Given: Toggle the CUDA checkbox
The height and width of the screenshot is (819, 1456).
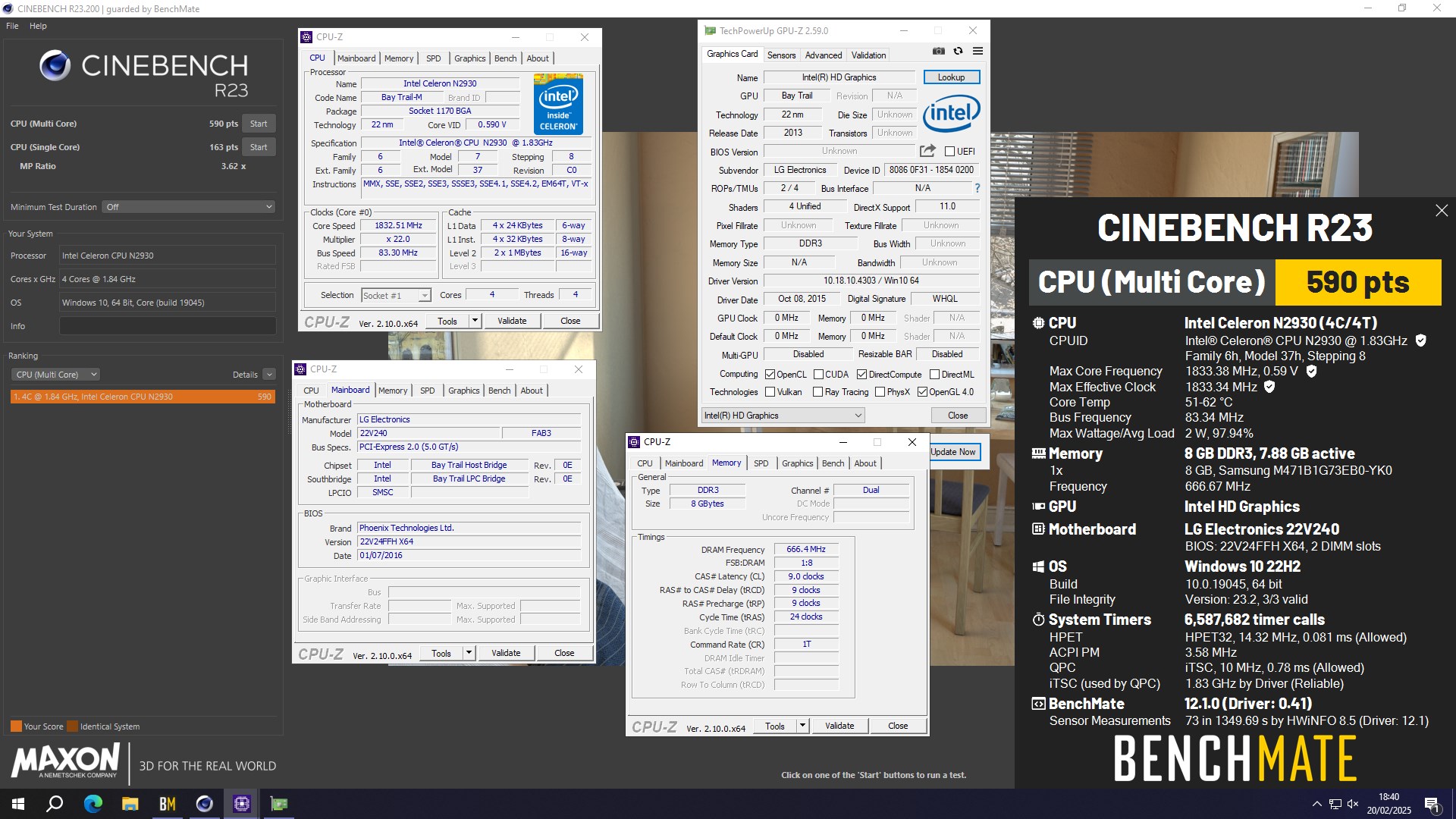Looking at the screenshot, I should tap(818, 375).
